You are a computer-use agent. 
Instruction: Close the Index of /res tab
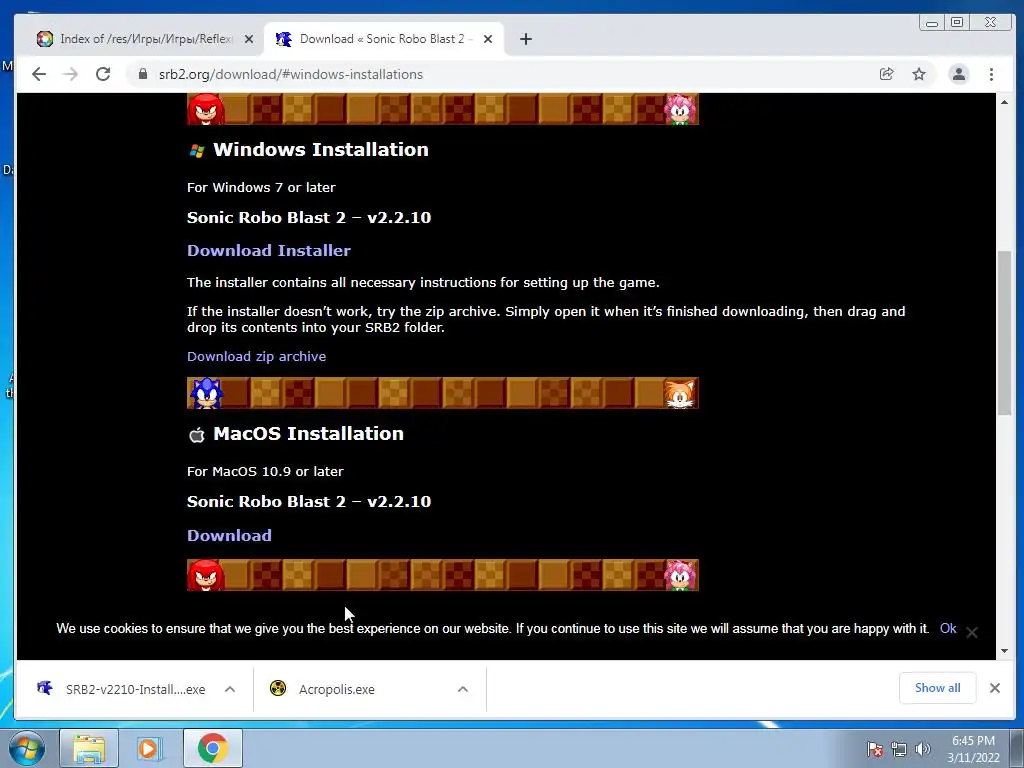tap(249, 39)
